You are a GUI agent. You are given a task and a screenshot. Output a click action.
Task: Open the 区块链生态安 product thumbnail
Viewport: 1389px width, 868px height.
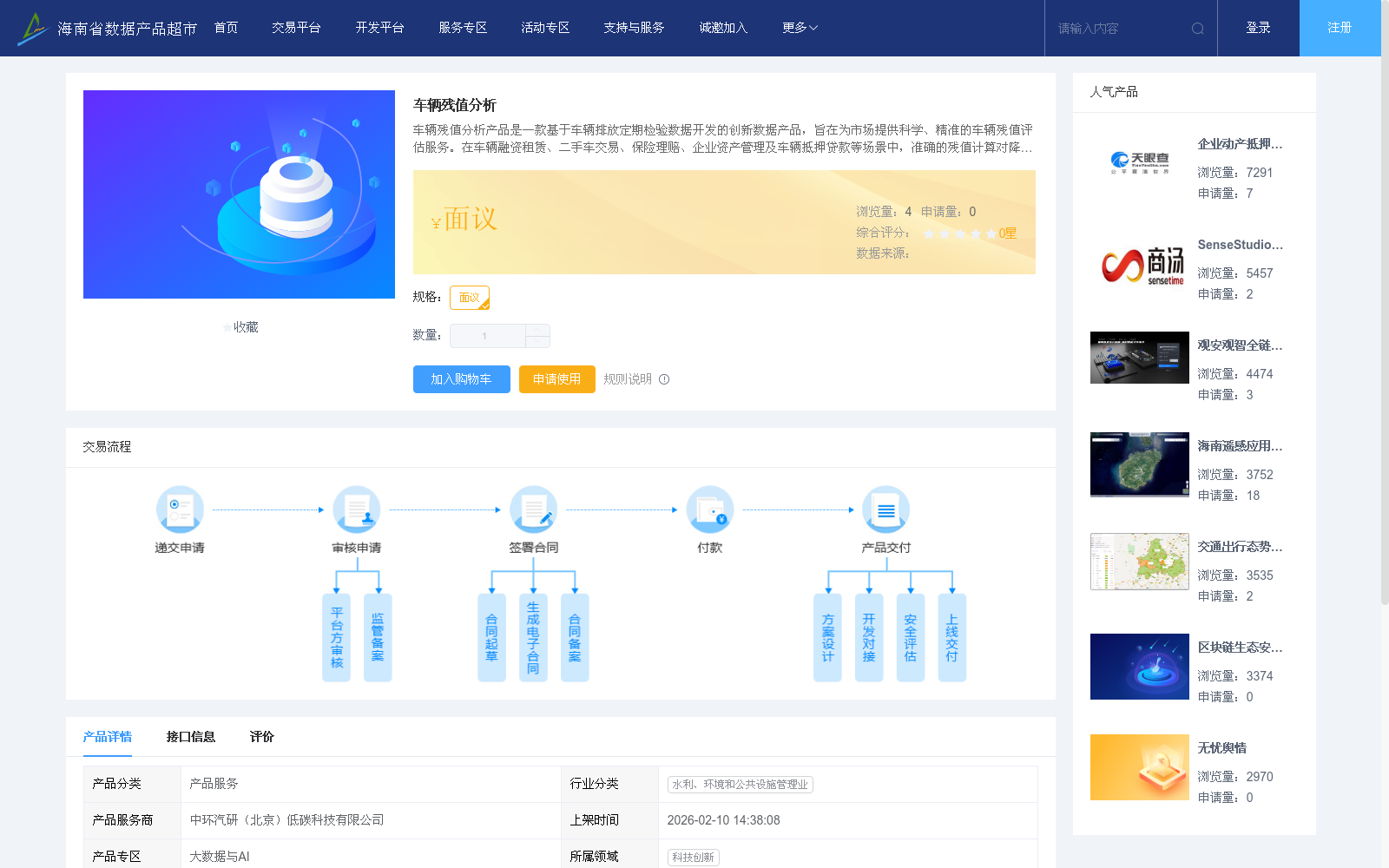click(1140, 667)
